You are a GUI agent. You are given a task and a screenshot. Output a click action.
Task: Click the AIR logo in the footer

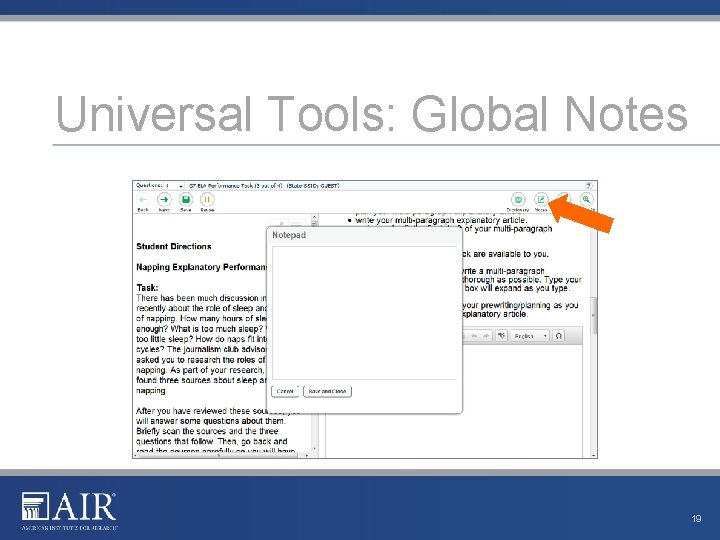click(69, 511)
